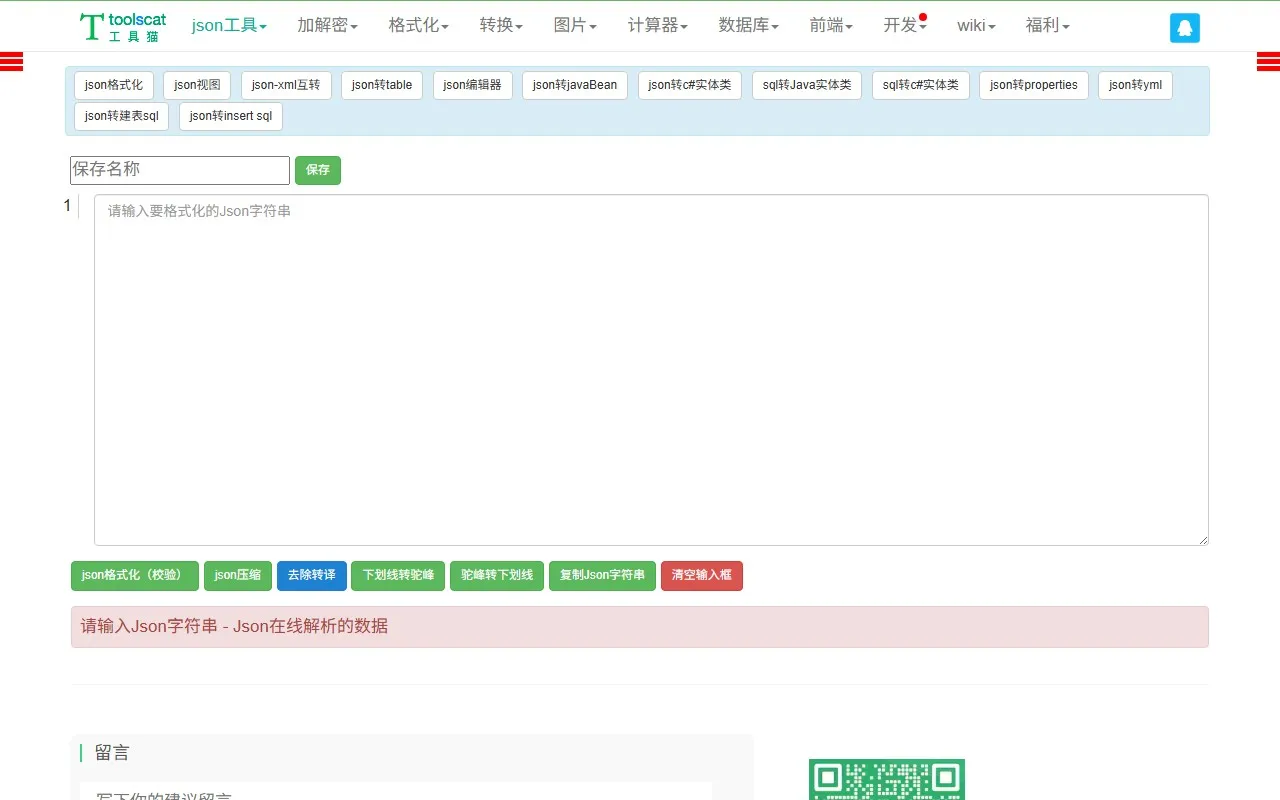1280x800 pixels.
Task: Click the green 保存 button
Action: point(318,170)
